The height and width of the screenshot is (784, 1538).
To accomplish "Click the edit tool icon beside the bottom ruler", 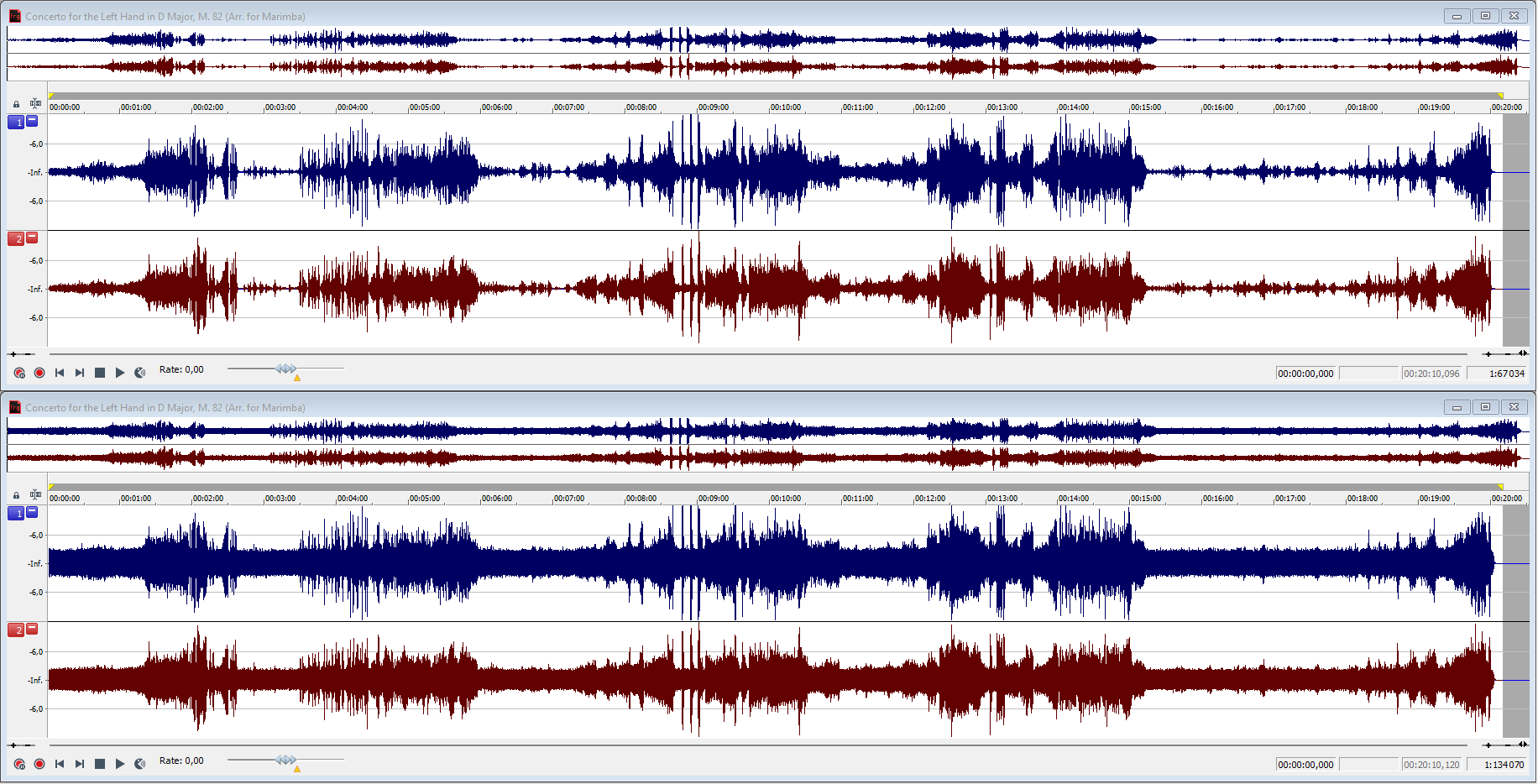I will click(x=35, y=494).
